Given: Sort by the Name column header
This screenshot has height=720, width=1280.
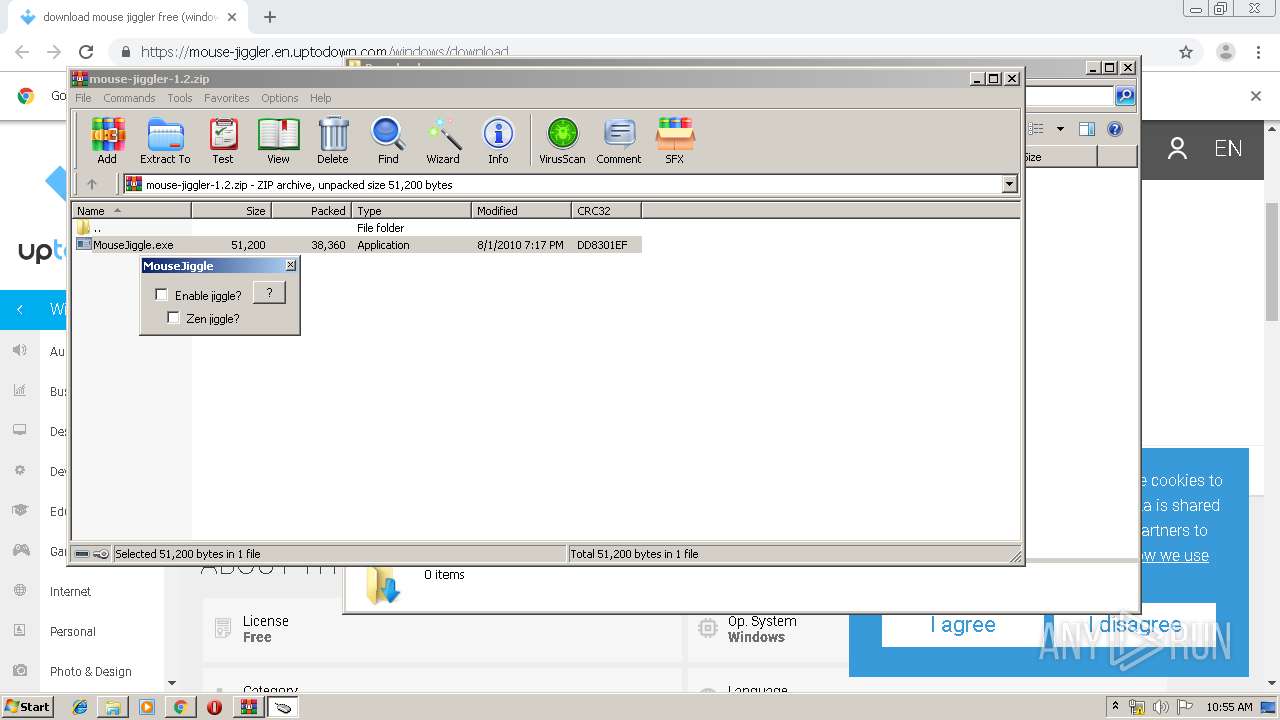Looking at the screenshot, I should [x=131, y=210].
